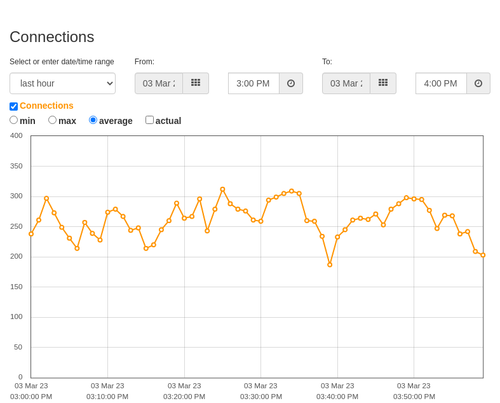Select the max radio button

tap(52, 120)
